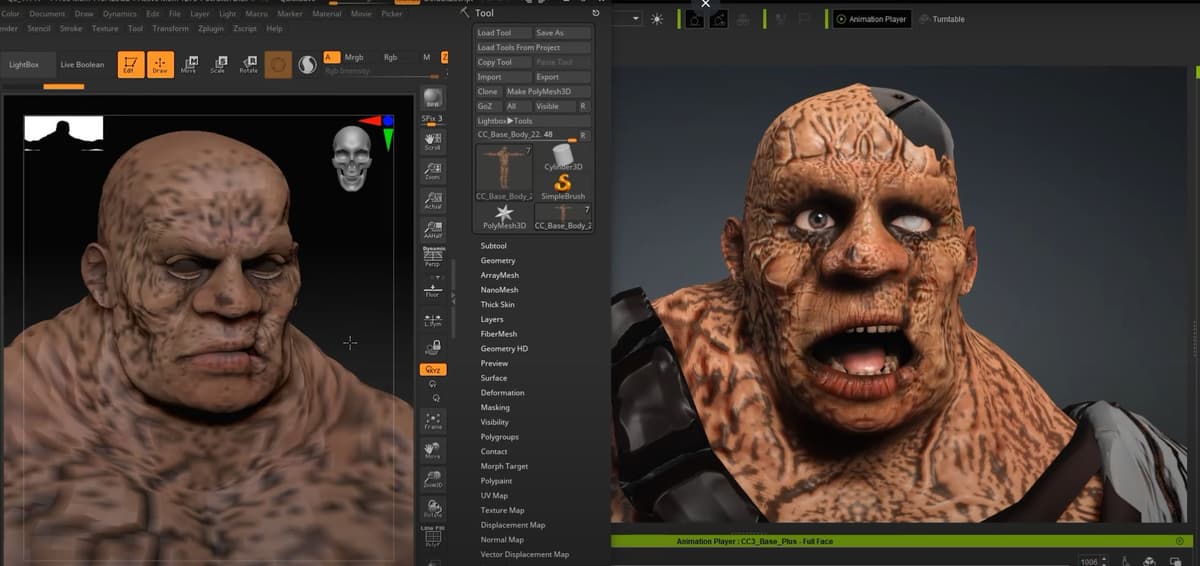
Task: Choose the Move transform icon
Action: 189,64
